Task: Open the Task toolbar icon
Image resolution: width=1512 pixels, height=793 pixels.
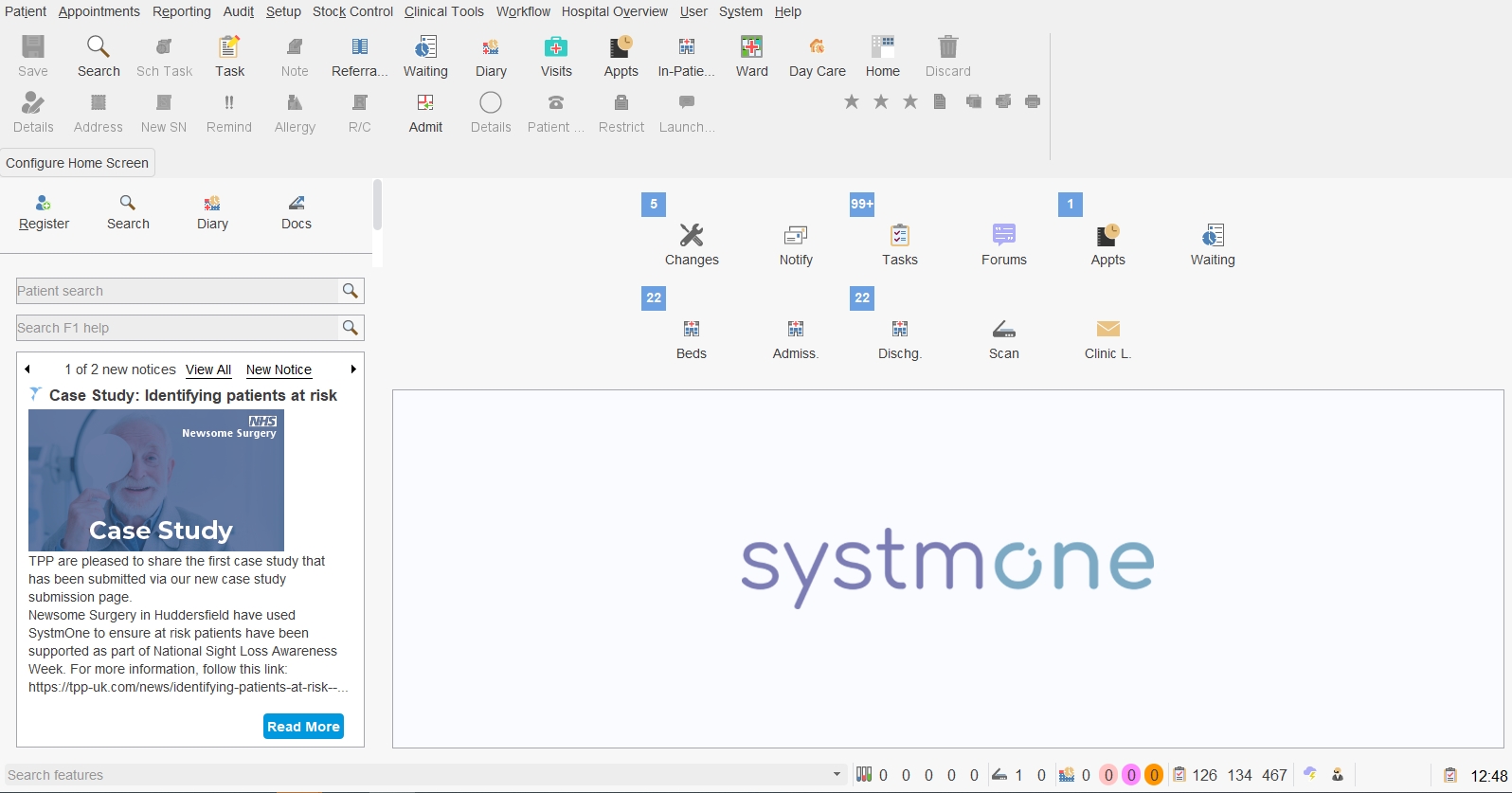Action: point(229,56)
